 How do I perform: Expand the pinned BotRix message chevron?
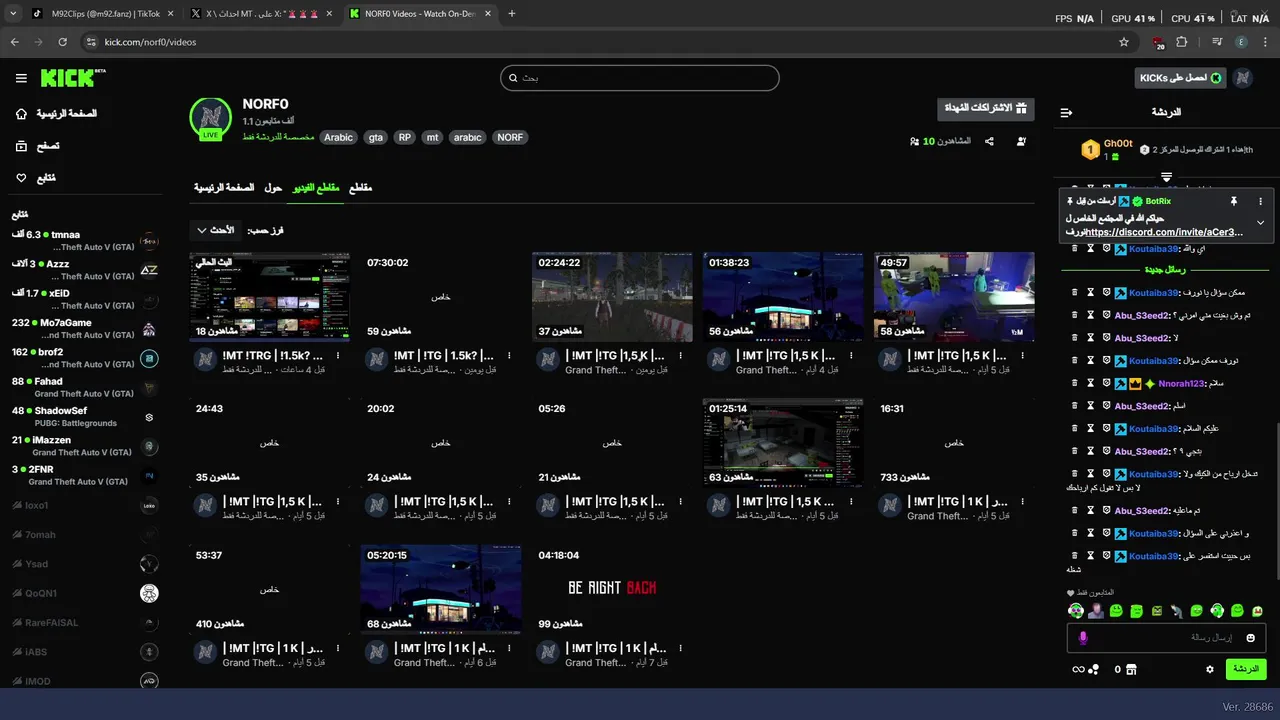point(1260,222)
